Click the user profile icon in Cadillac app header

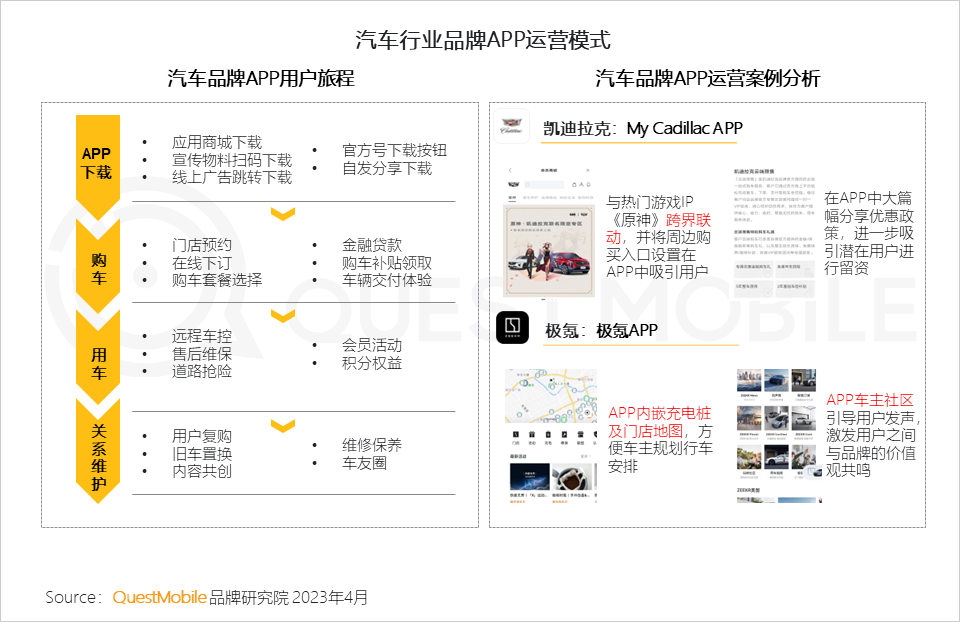581,183
